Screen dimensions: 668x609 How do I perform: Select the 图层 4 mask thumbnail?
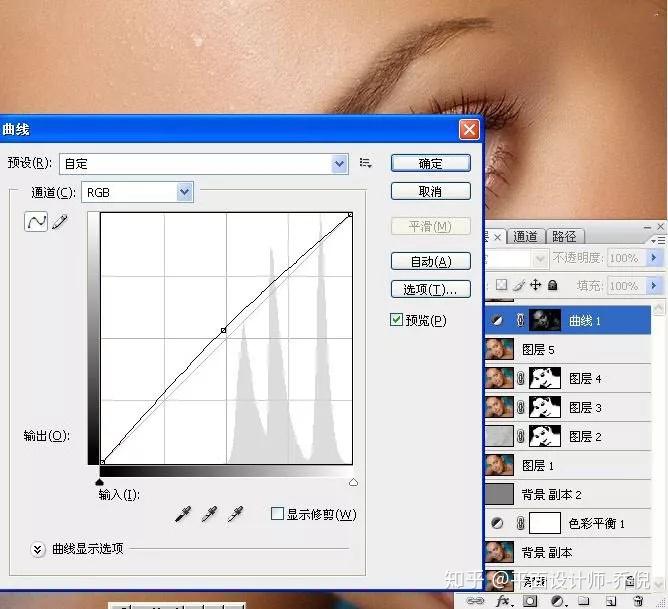coord(544,378)
